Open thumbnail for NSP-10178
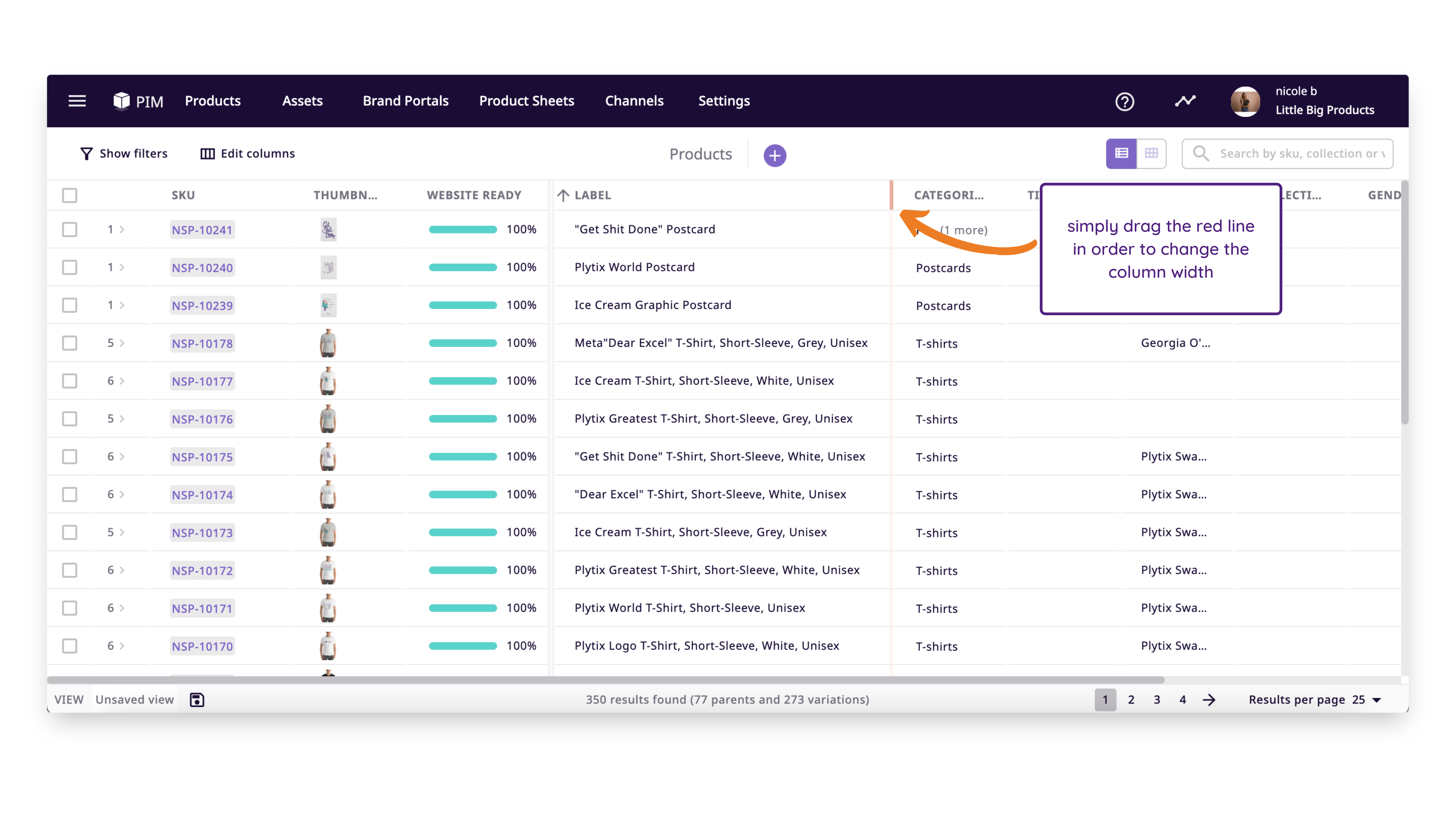The width and height of the screenshot is (1456, 819). point(328,343)
